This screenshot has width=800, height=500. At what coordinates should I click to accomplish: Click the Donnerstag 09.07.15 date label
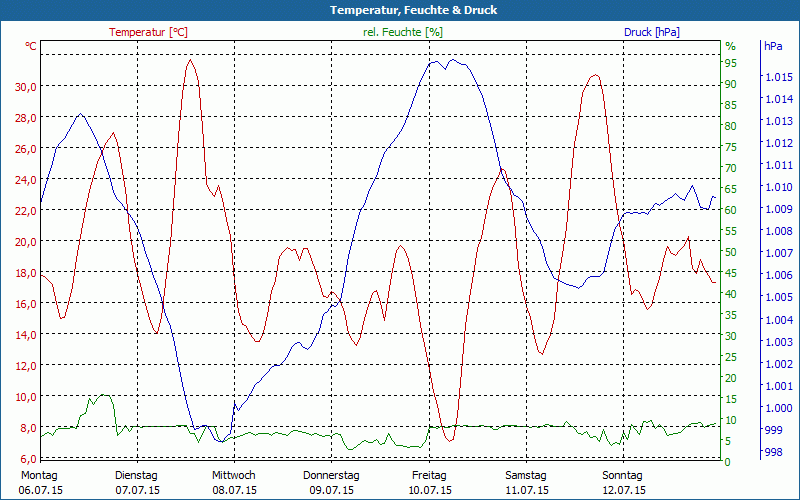pyautogui.click(x=331, y=482)
